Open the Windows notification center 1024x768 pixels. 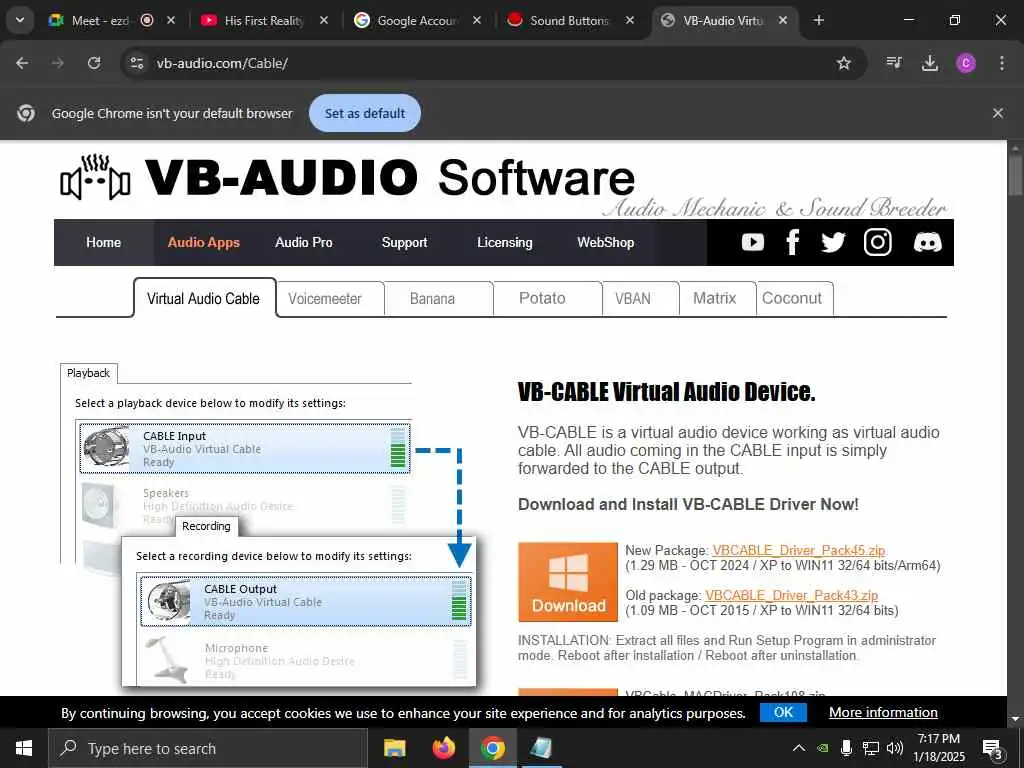993,748
